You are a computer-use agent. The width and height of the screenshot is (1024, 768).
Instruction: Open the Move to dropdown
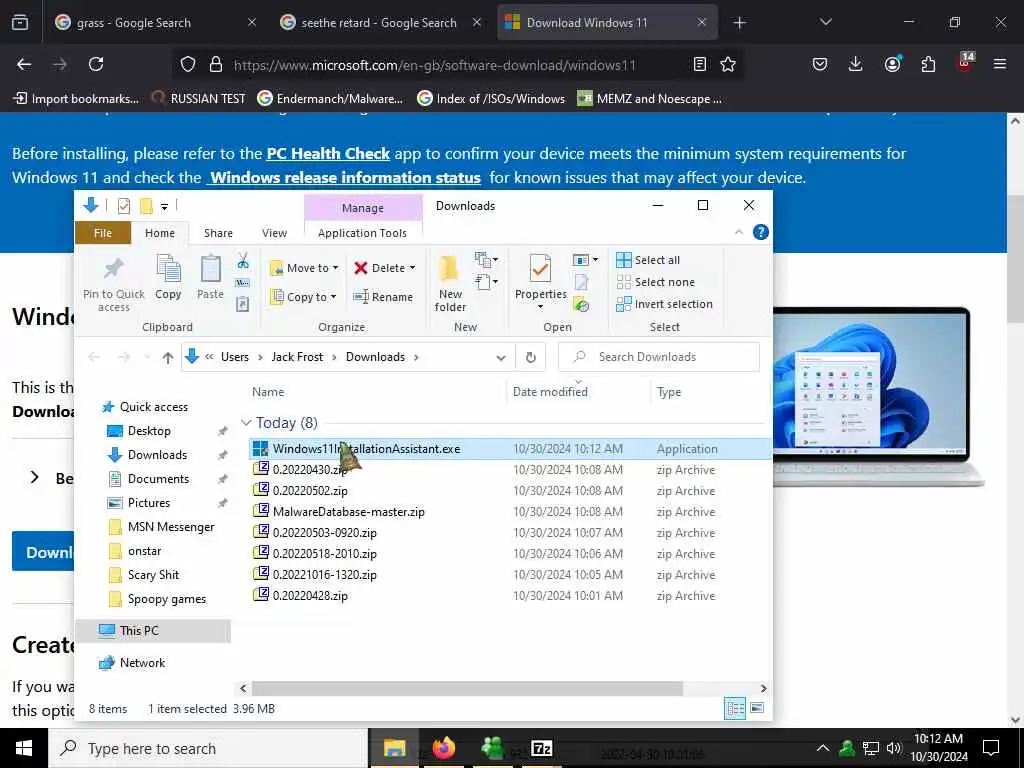tap(304, 268)
